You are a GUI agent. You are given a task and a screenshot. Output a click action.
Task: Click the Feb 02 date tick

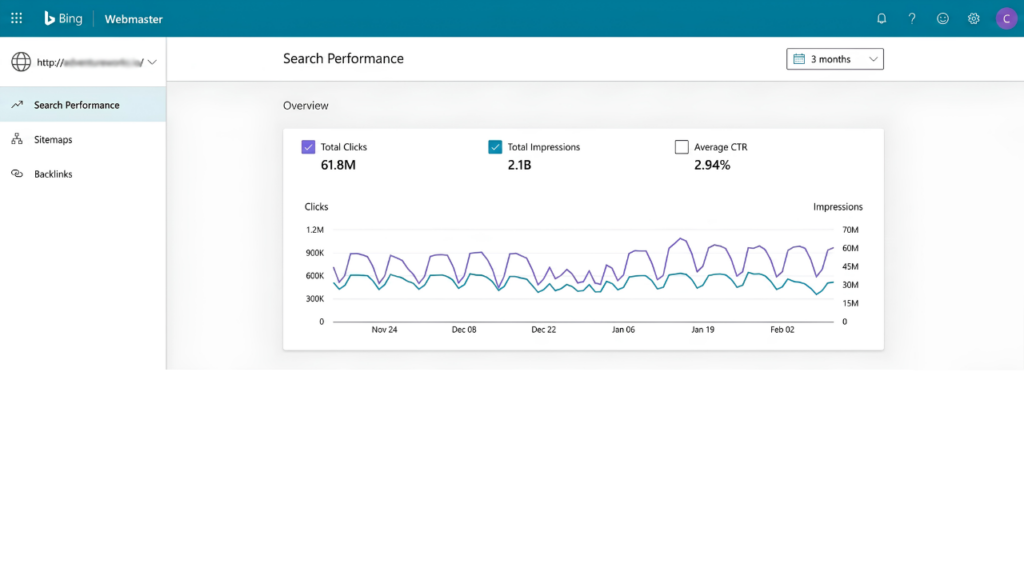782,330
